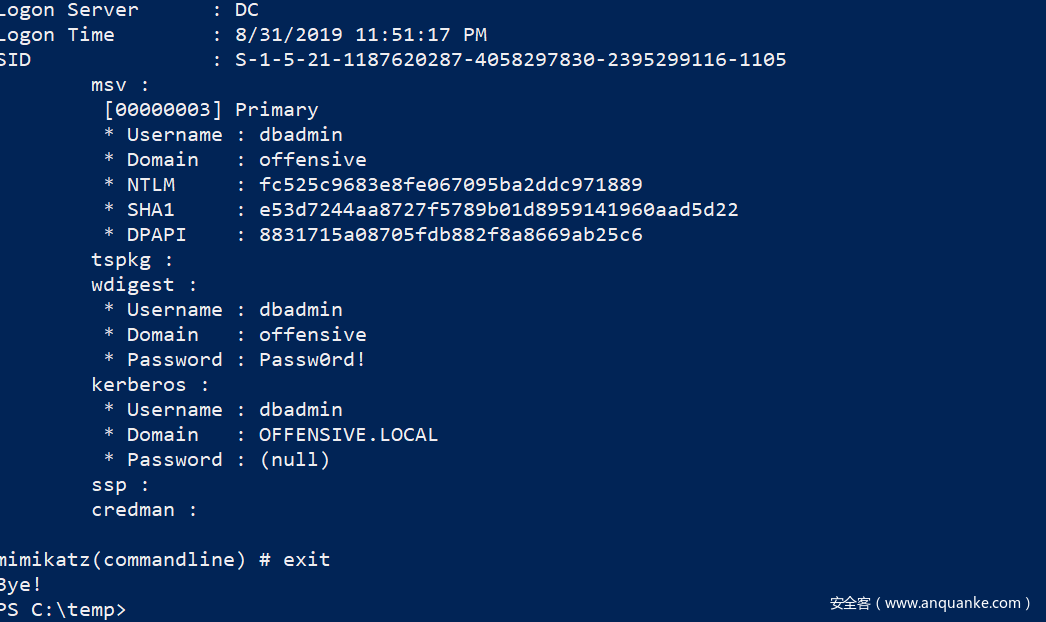Click the msv Username dbadmin value
1046x622 pixels.
pyautogui.click(x=300, y=135)
